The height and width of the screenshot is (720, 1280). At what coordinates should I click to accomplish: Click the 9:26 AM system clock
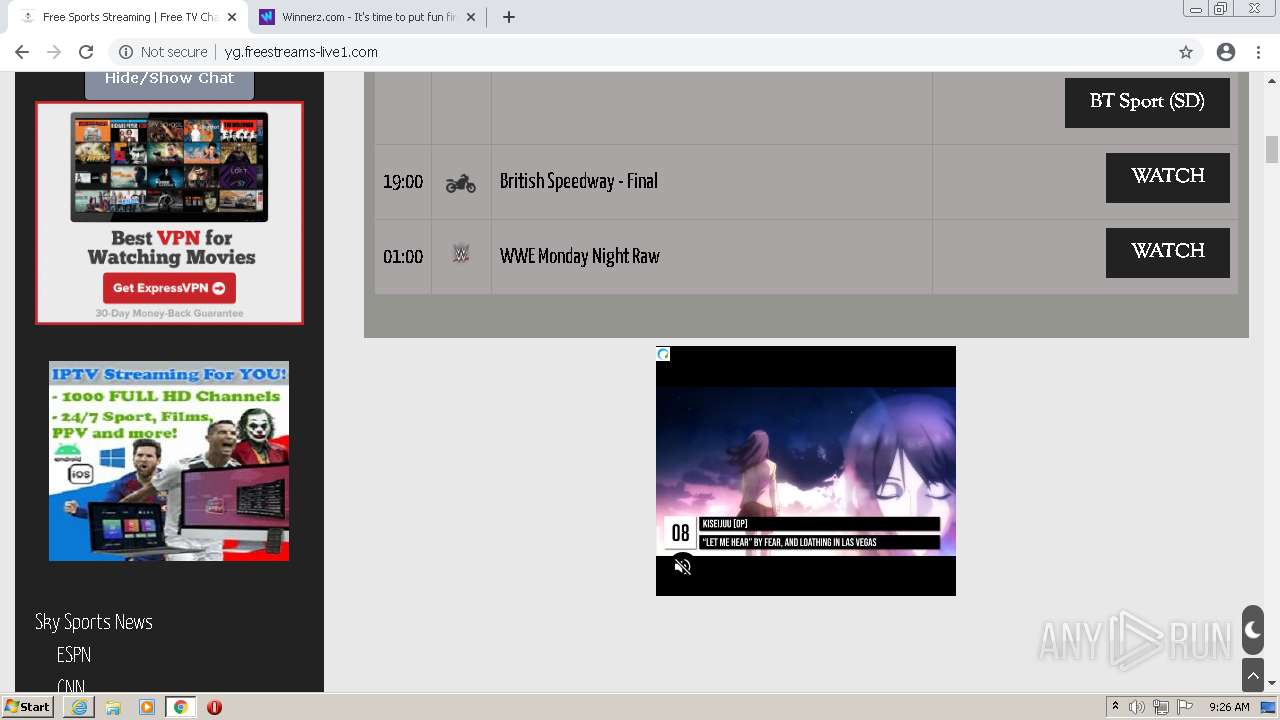tap(1229, 707)
